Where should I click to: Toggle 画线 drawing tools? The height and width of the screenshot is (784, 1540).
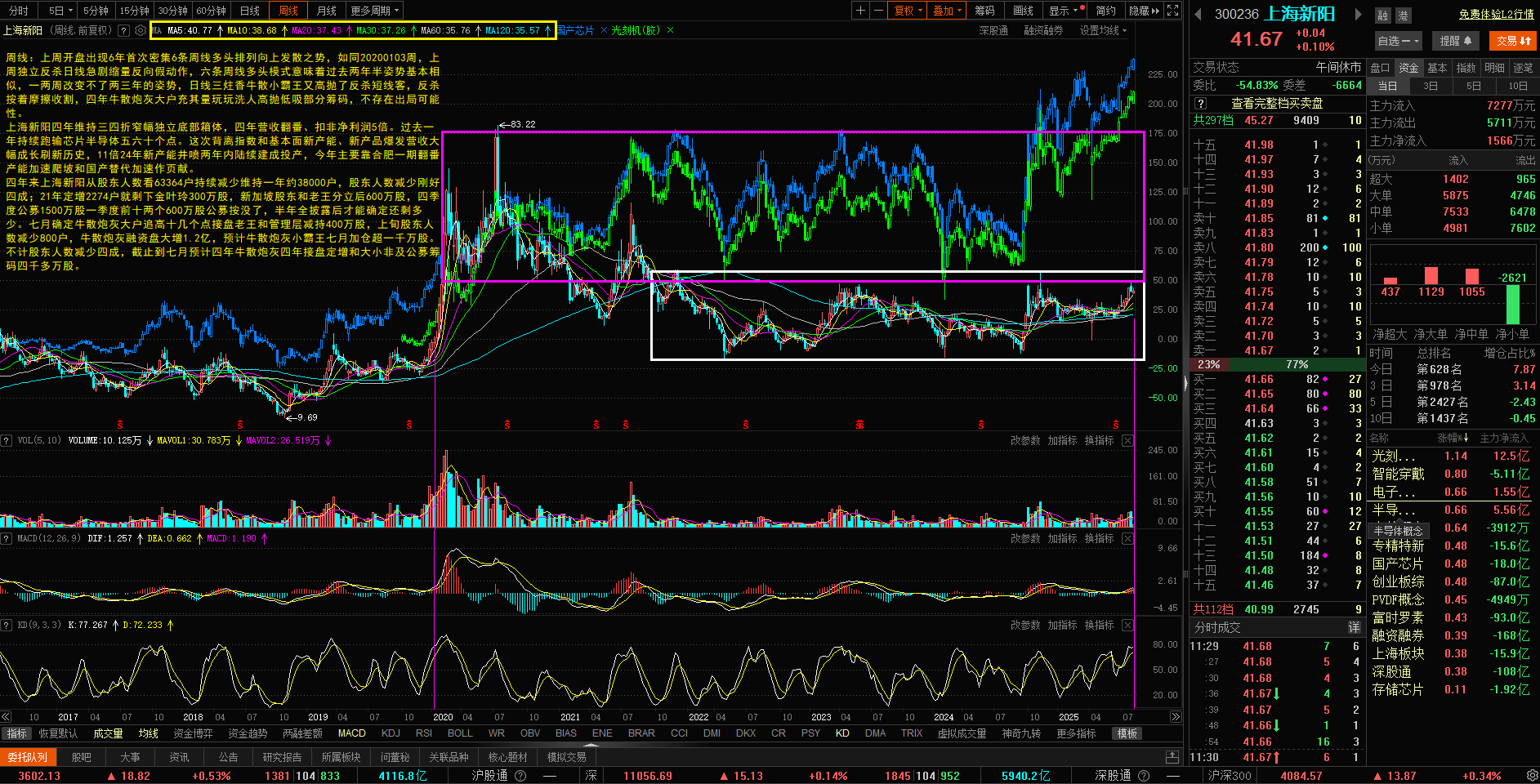click(1023, 11)
